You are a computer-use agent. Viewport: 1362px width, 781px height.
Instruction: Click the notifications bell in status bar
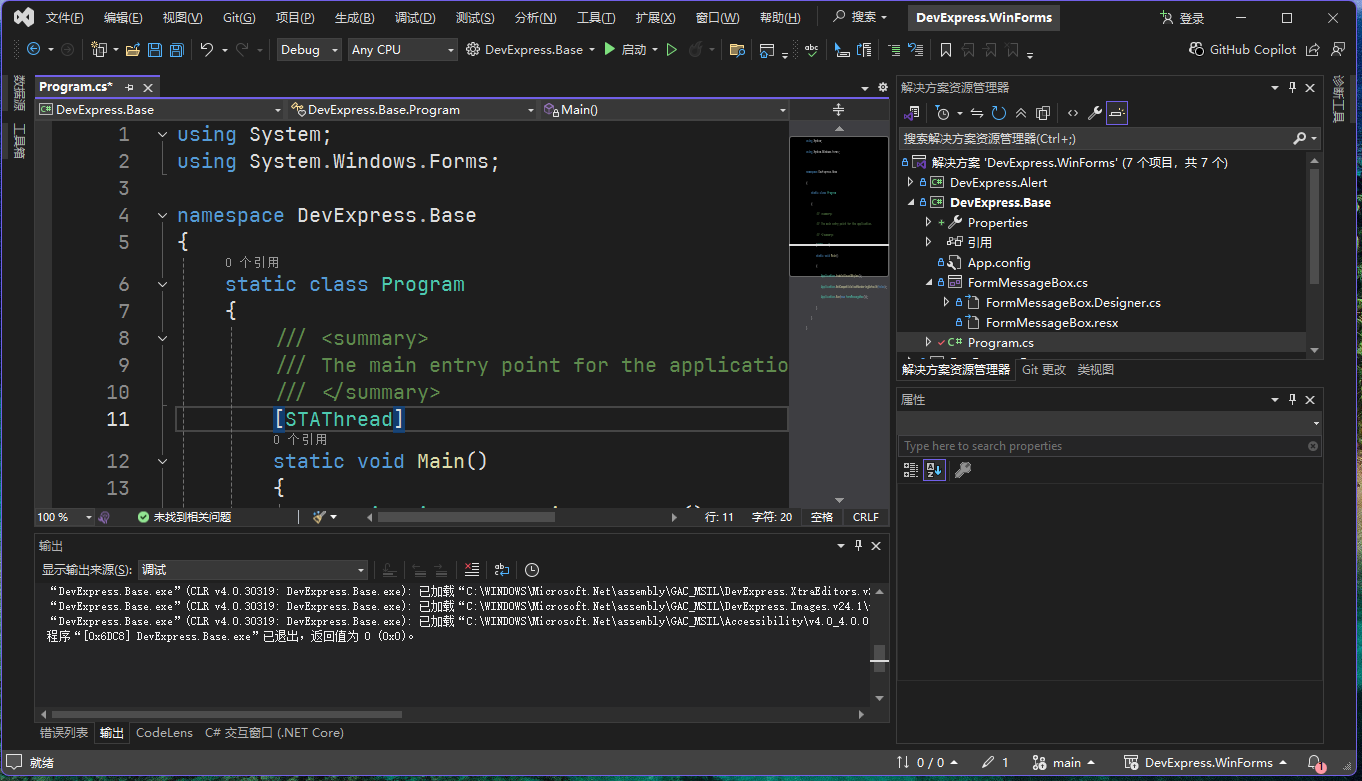[1316, 763]
